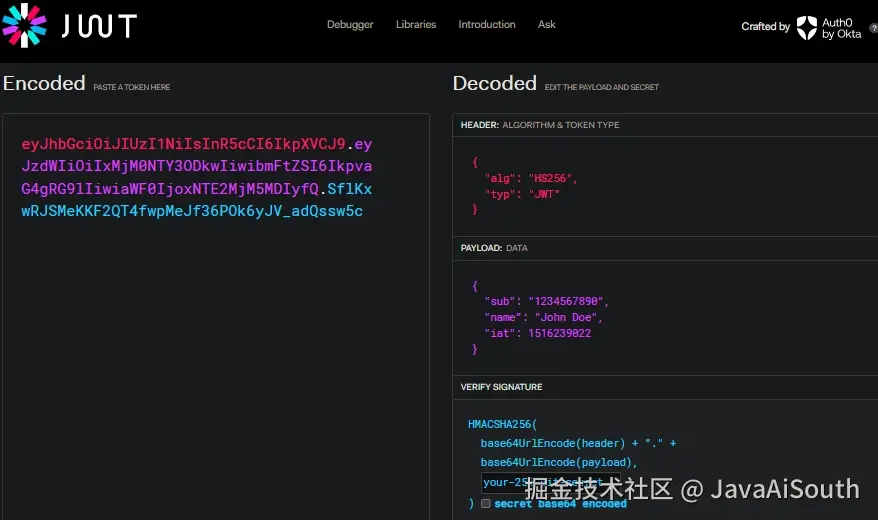This screenshot has height=520, width=878.
Task: Go to the Introduction nav item
Action: click(487, 25)
